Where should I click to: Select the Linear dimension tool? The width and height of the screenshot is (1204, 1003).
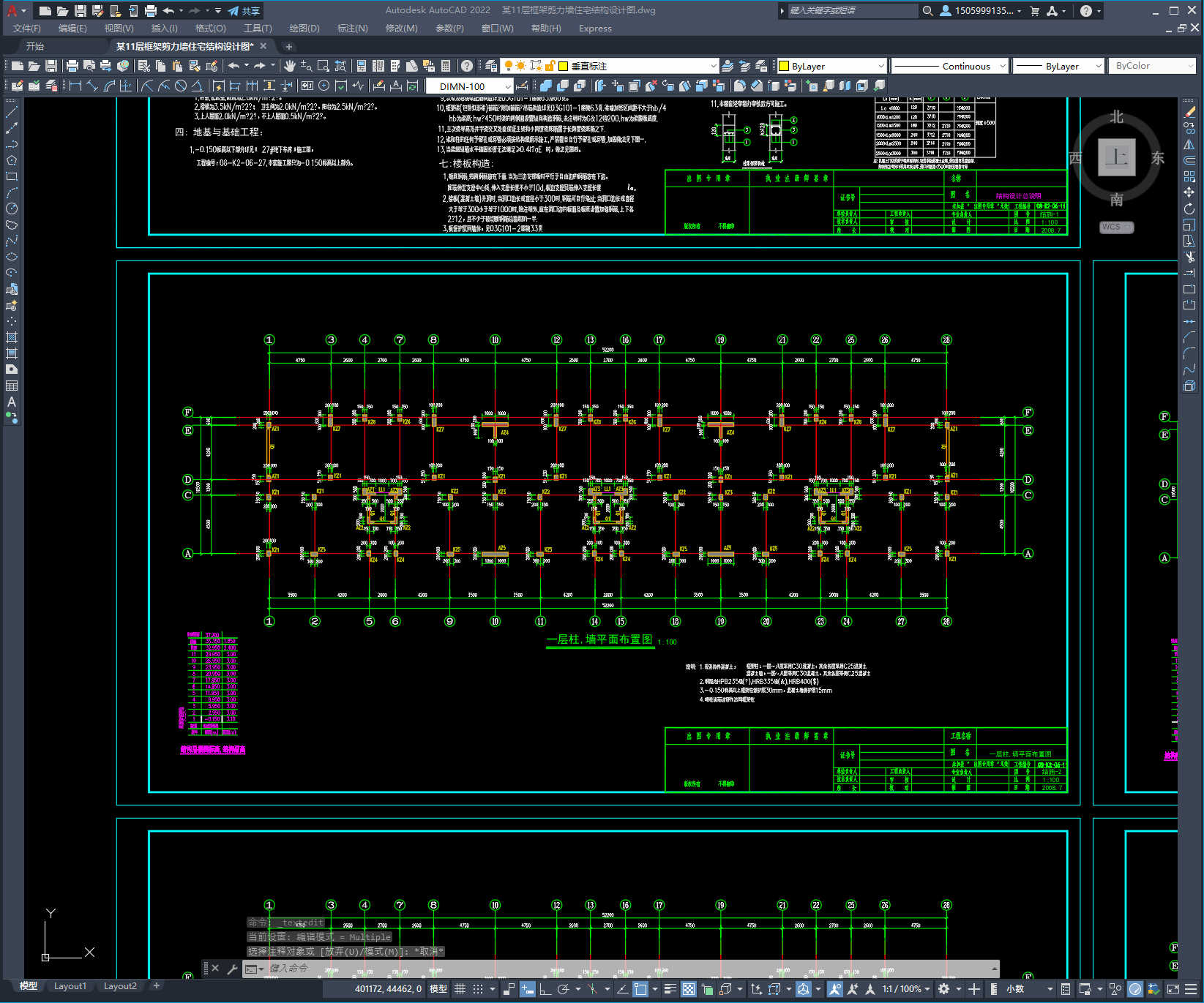pos(75,86)
